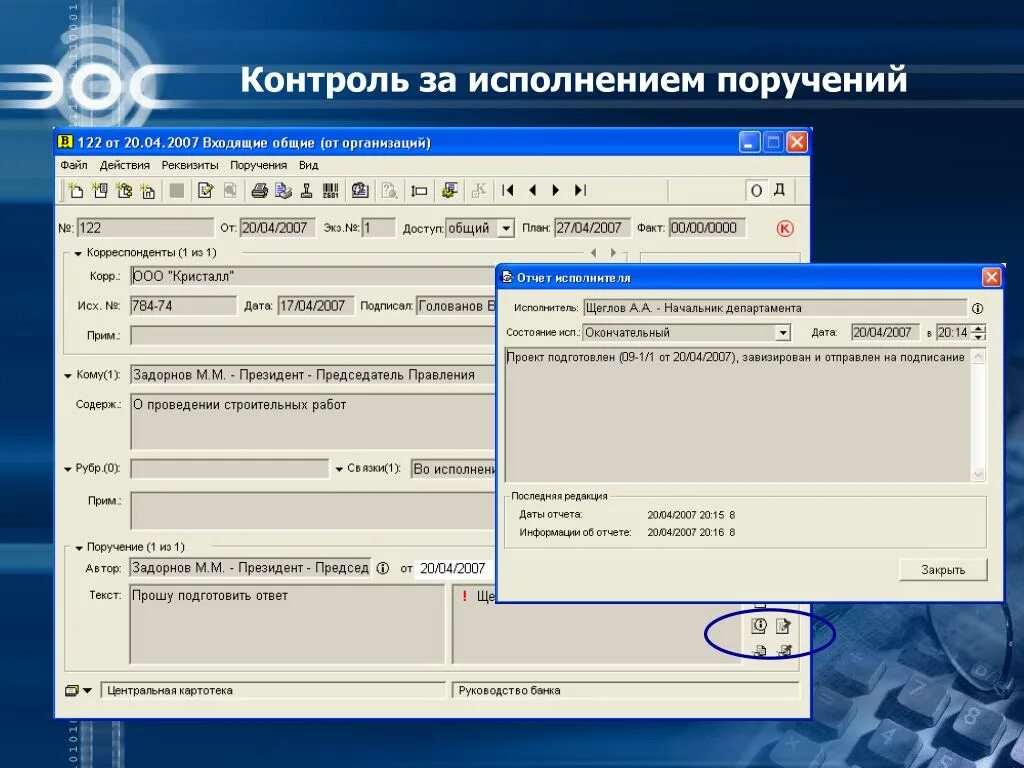Click the red circled K control indicator
Image resolution: width=1024 pixels, height=768 pixels.
pos(785,228)
